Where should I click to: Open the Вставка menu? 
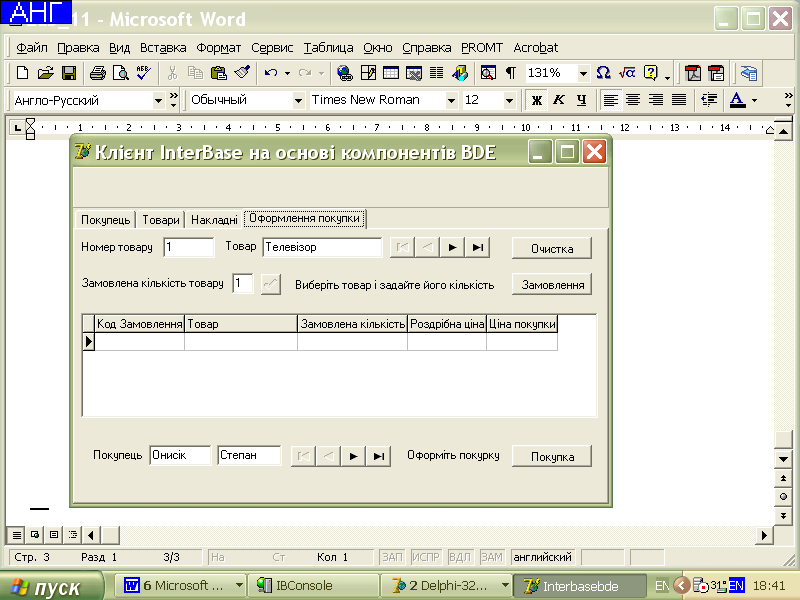pos(163,48)
